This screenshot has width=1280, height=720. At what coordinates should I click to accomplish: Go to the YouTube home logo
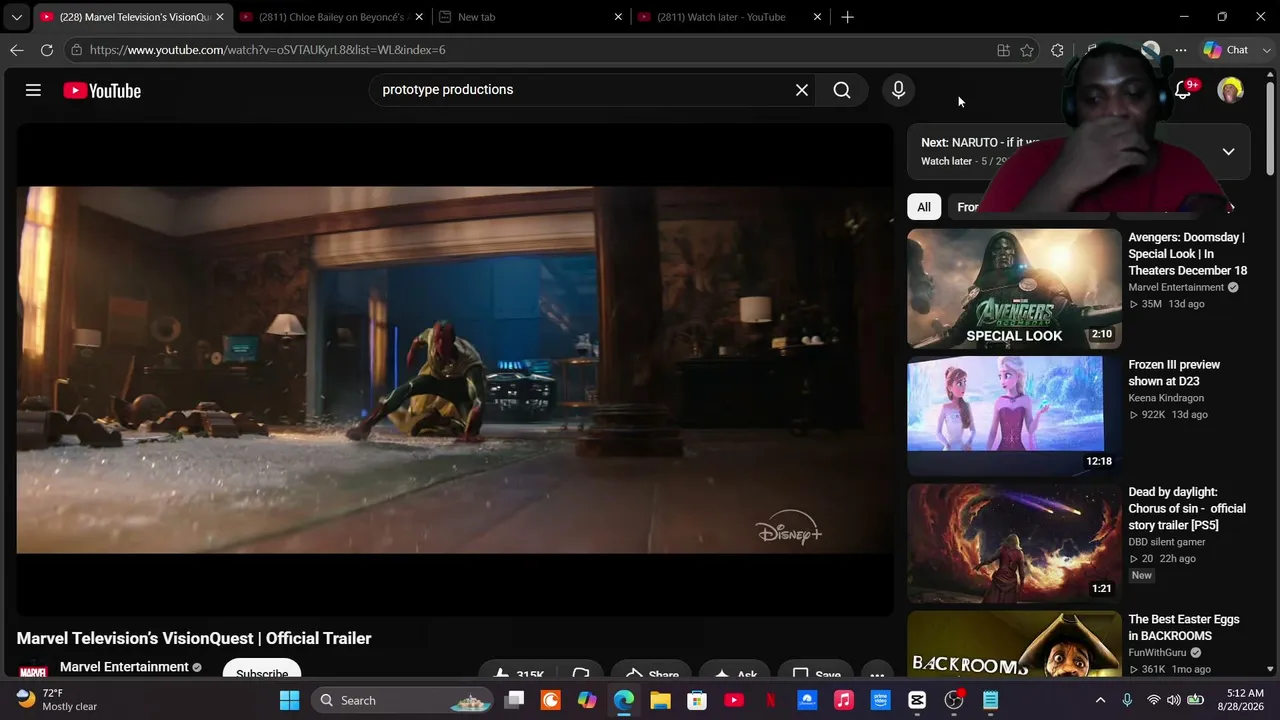pos(102,91)
